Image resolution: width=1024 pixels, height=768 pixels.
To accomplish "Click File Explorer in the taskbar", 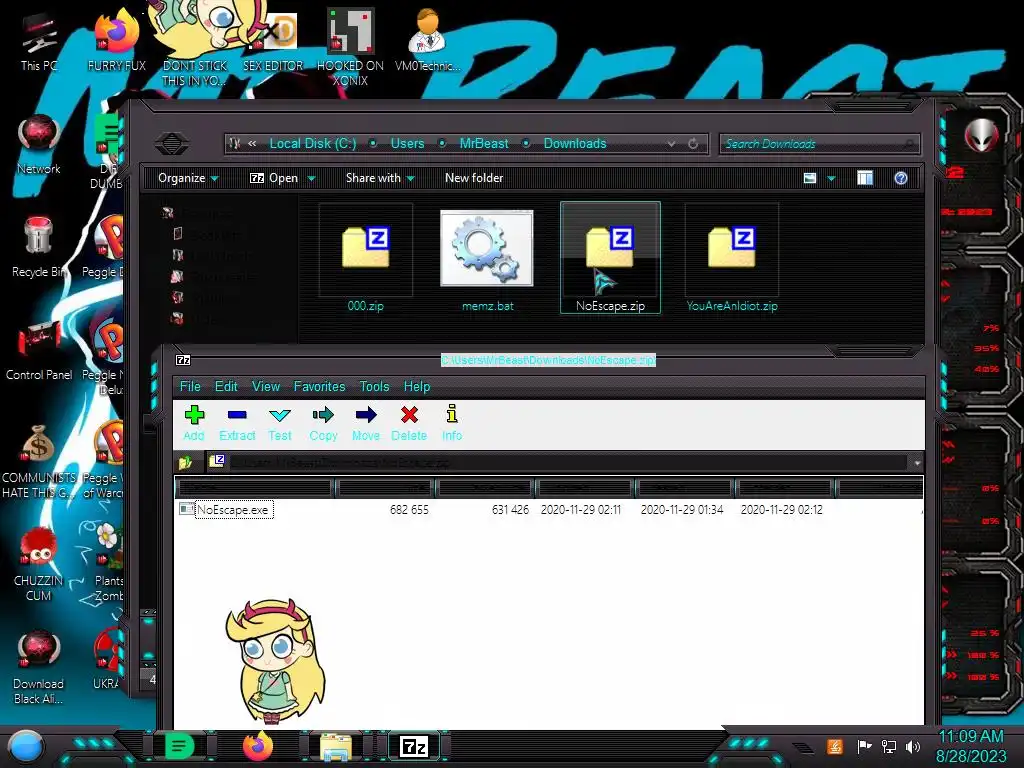I will click(x=336, y=746).
